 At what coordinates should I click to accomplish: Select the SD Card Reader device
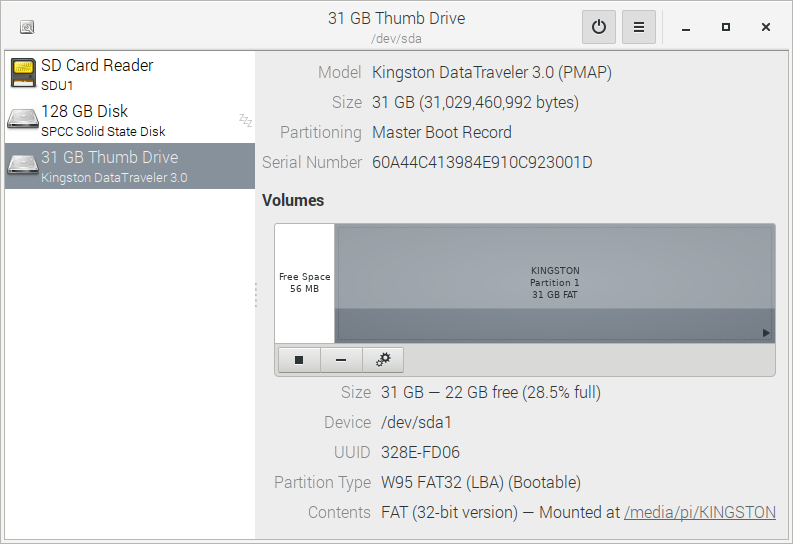tap(130, 74)
